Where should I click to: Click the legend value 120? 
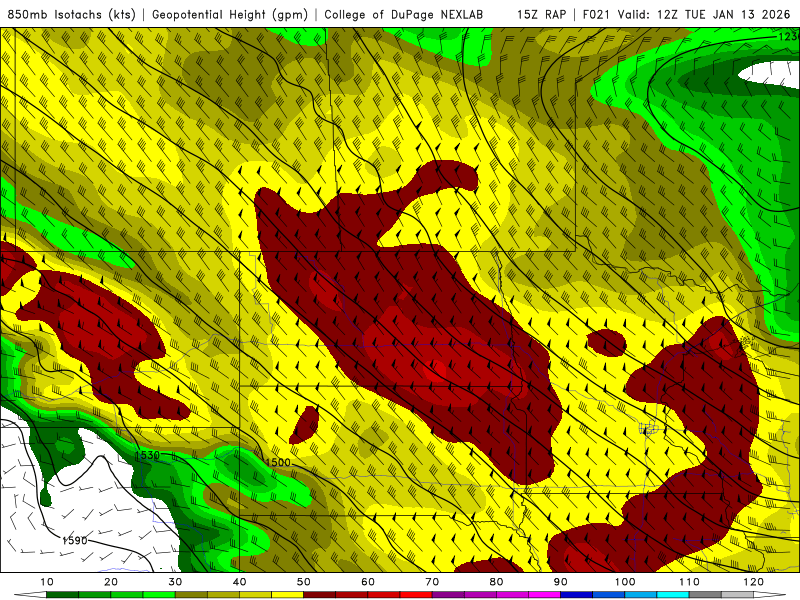point(754,582)
